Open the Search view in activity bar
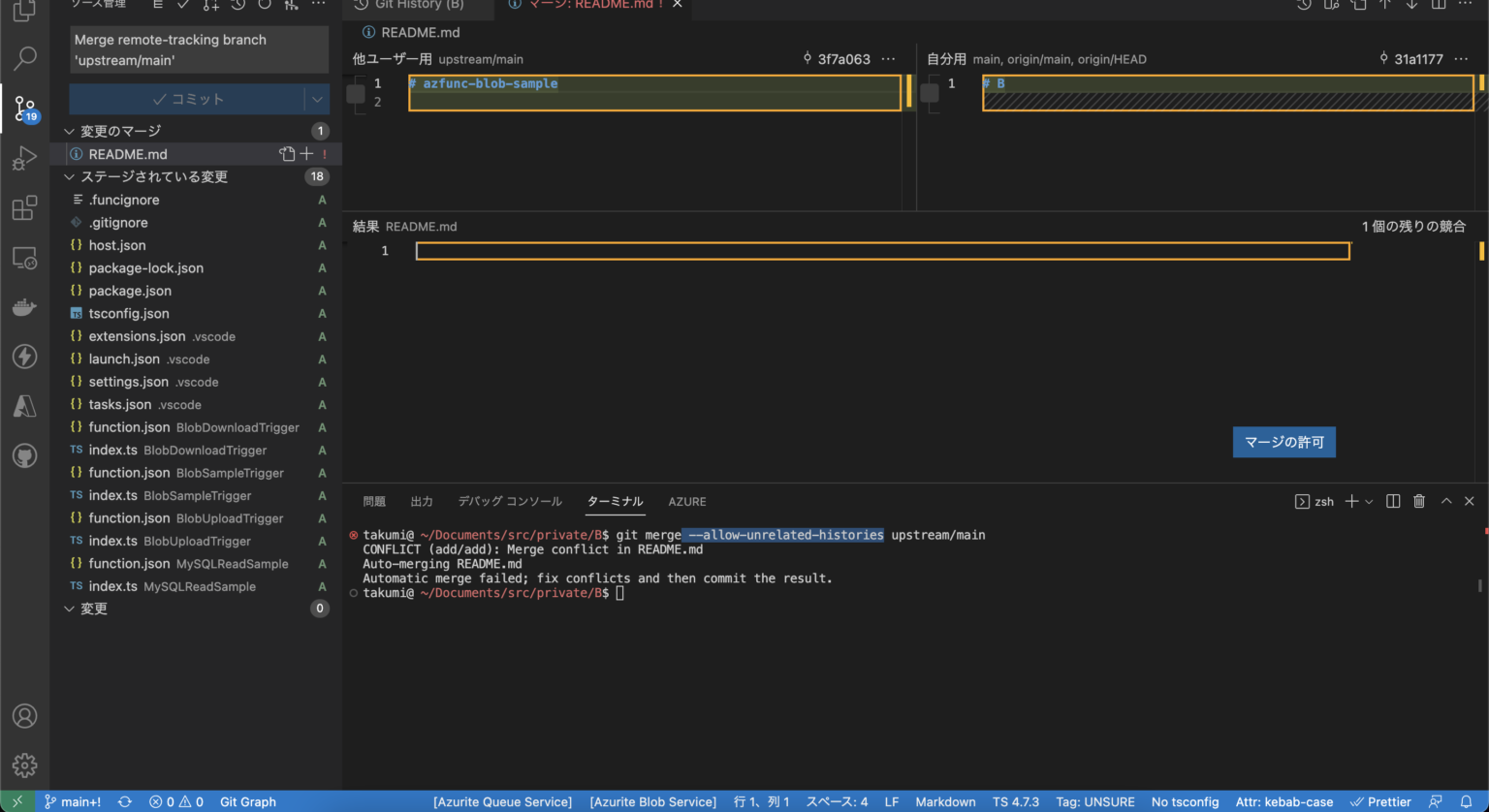1489x812 pixels. tap(25, 58)
